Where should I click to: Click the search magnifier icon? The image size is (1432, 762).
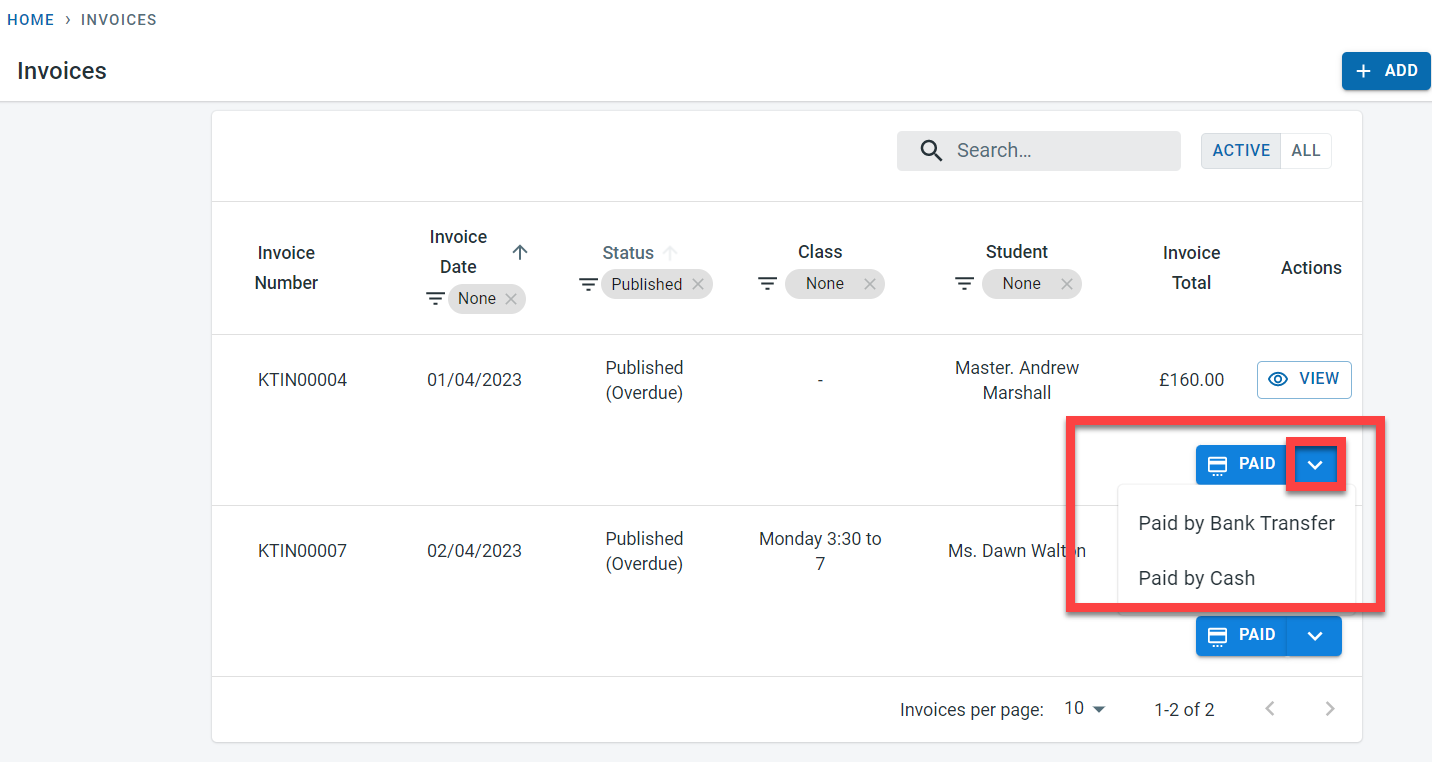931,151
